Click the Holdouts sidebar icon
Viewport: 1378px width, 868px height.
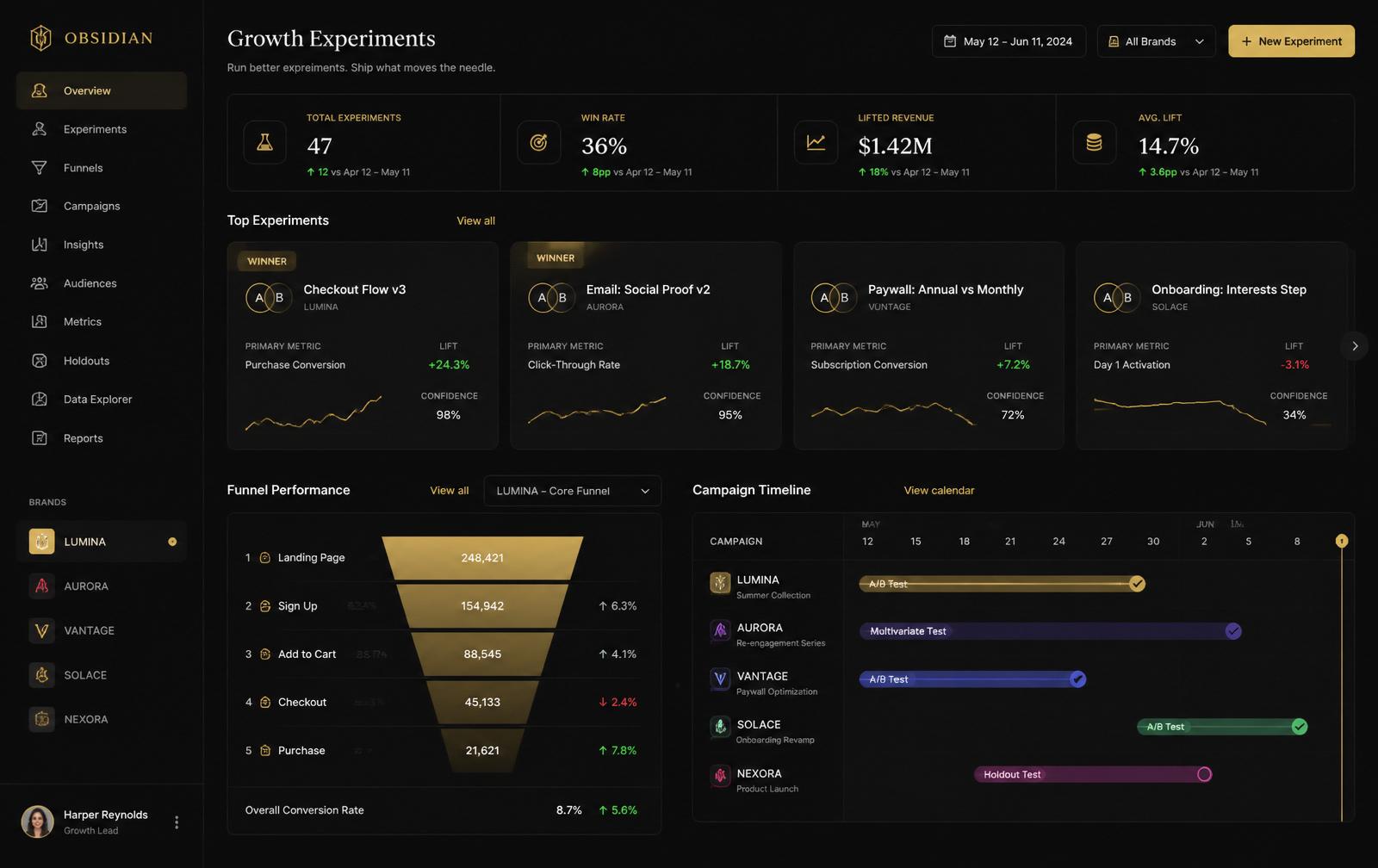[40, 361]
